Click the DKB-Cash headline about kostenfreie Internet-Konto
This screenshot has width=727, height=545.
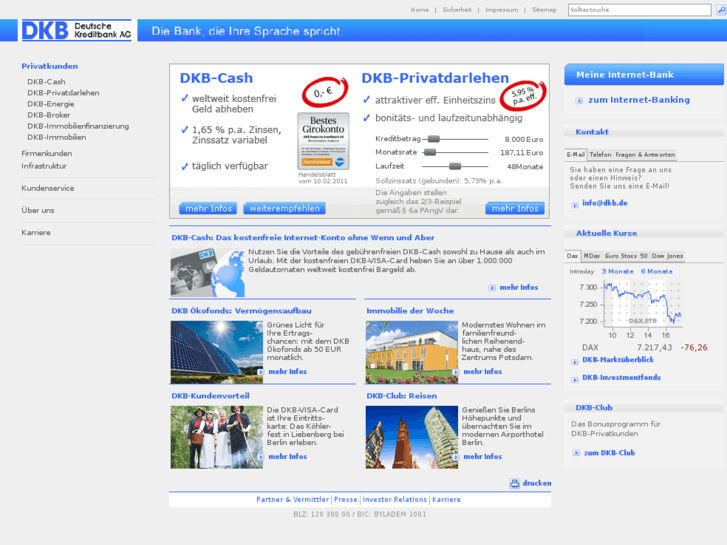point(303,238)
